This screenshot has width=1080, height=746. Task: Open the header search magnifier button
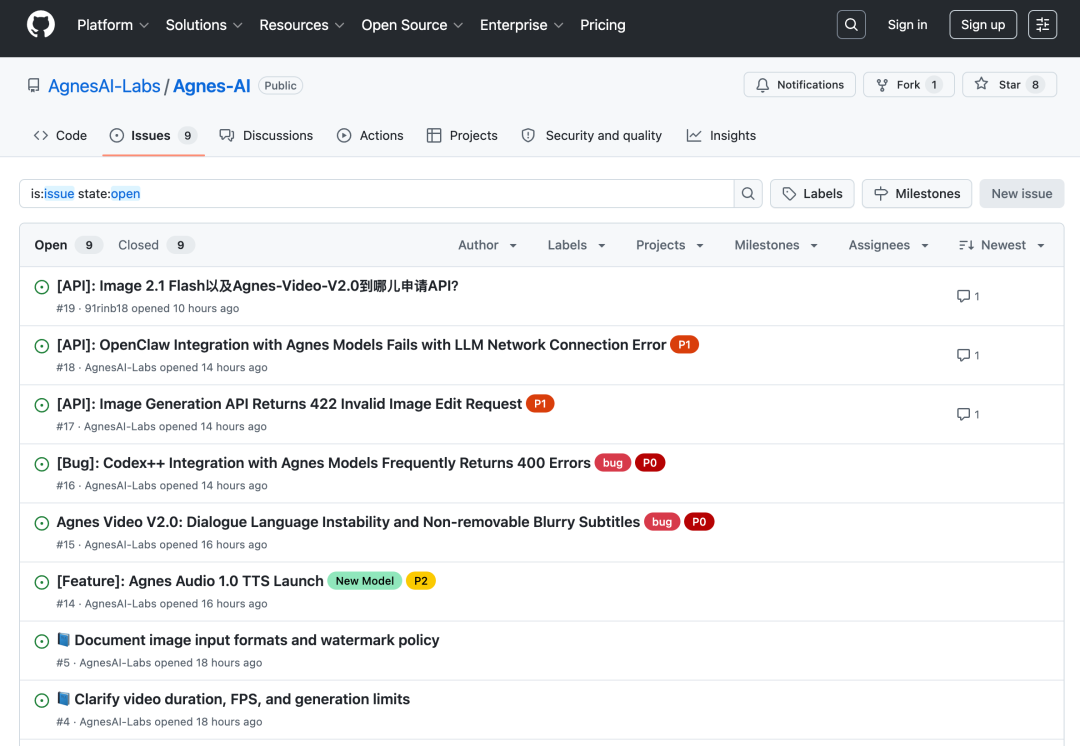click(x=851, y=25)
